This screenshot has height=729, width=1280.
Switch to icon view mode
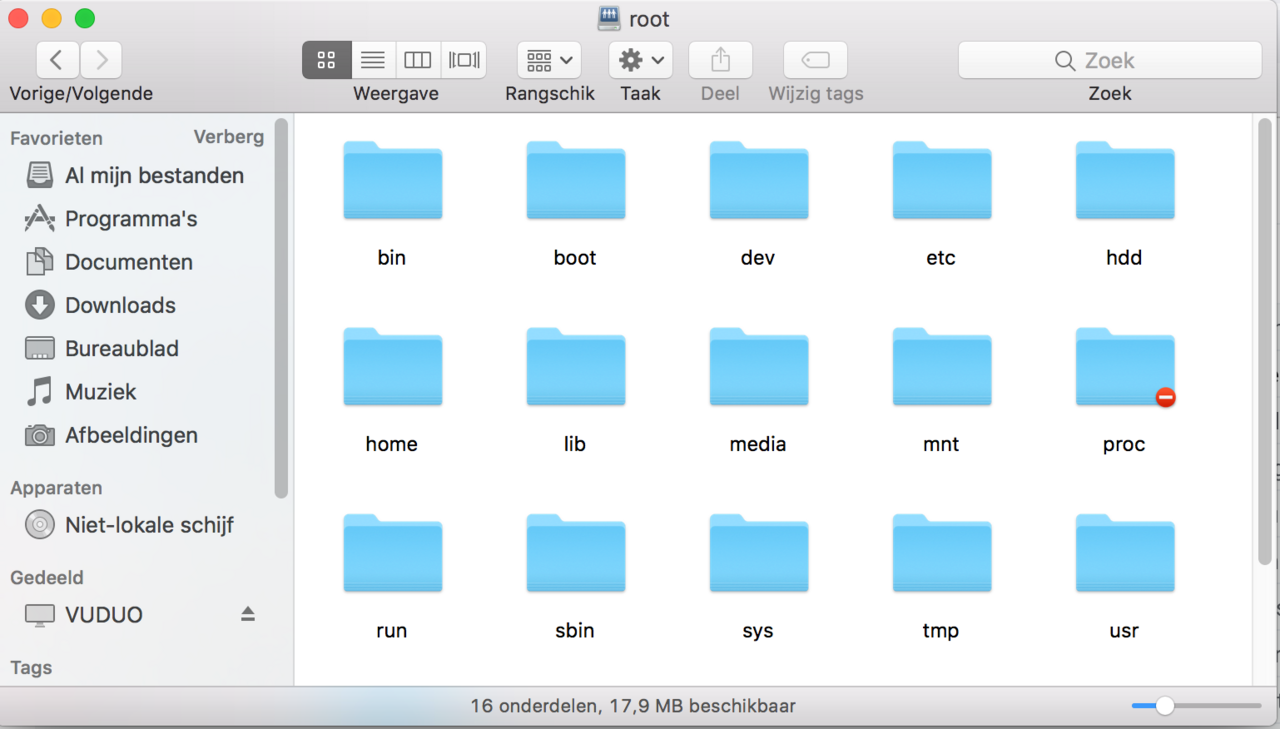[327, 60]
